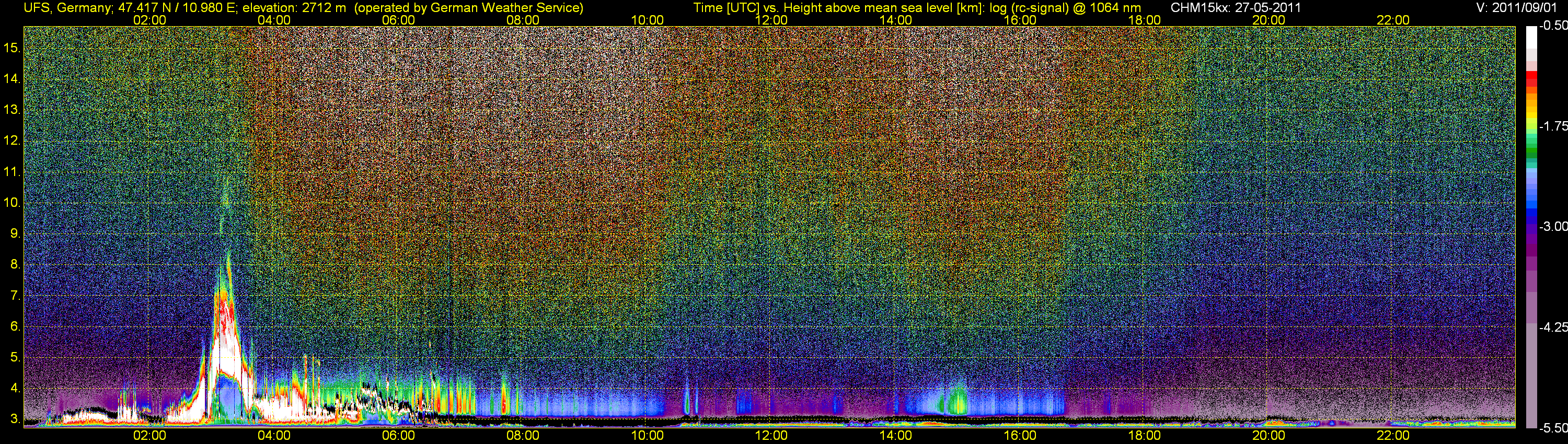The image size is (1568, 444).
Task: Pick the 16:00 label on the bottom time axis
Action: click(x=1020, y=436)
